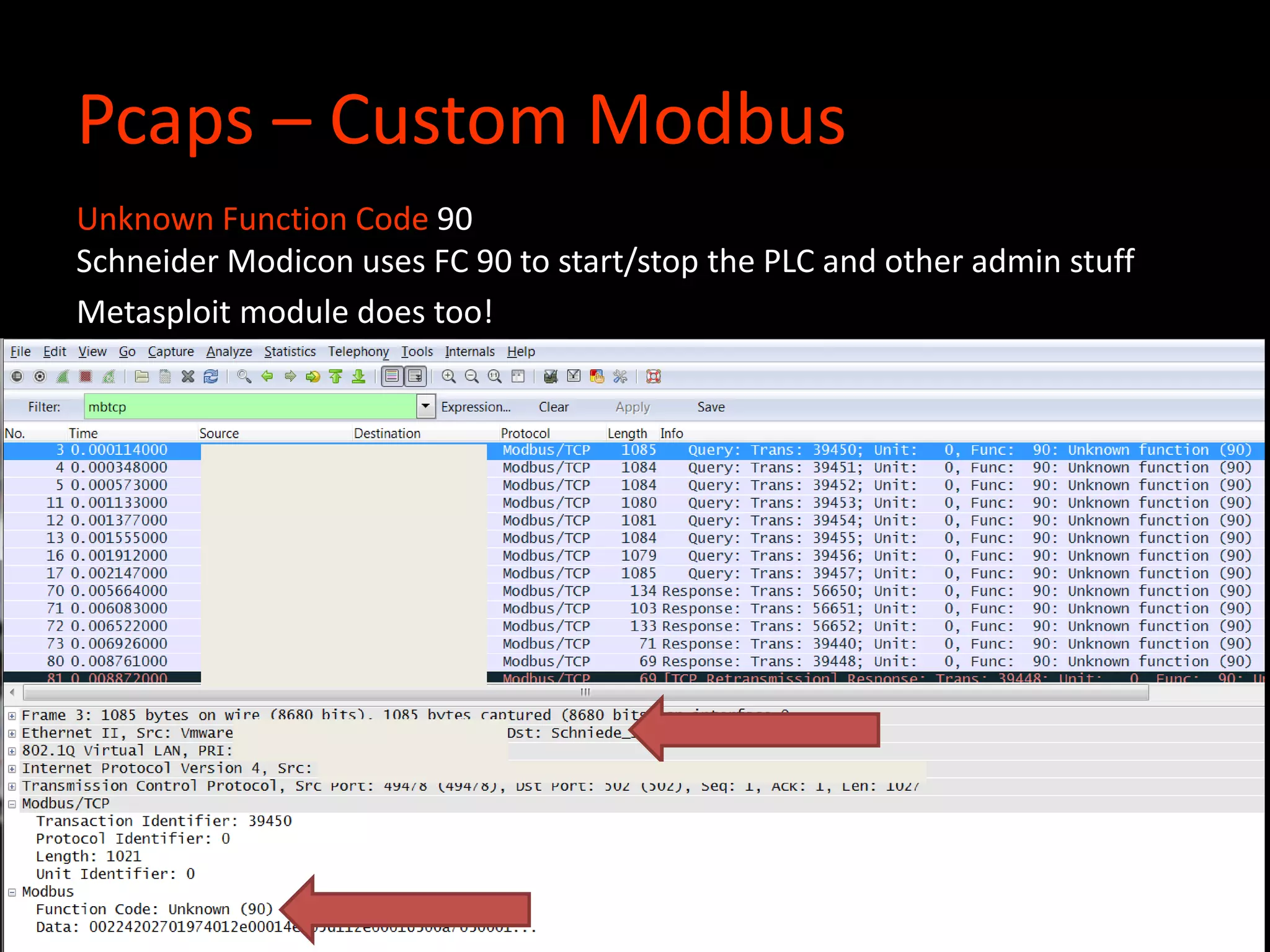Open the Internals menu

pos(469,351)
